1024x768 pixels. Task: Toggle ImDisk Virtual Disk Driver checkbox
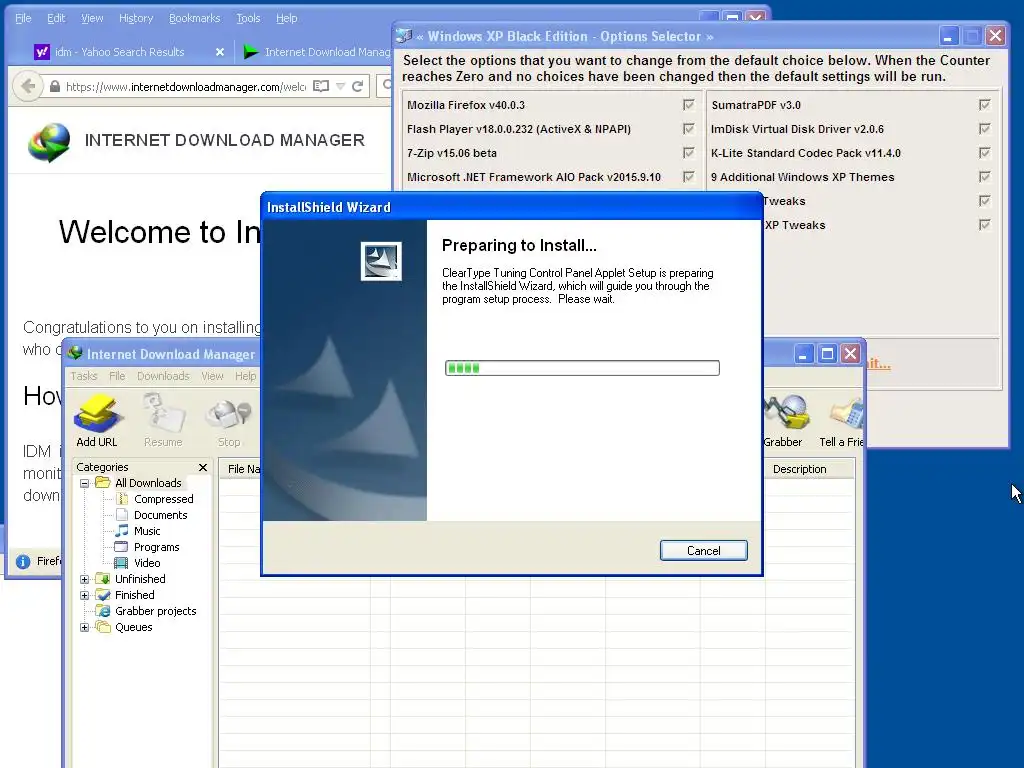click(985, 129)
